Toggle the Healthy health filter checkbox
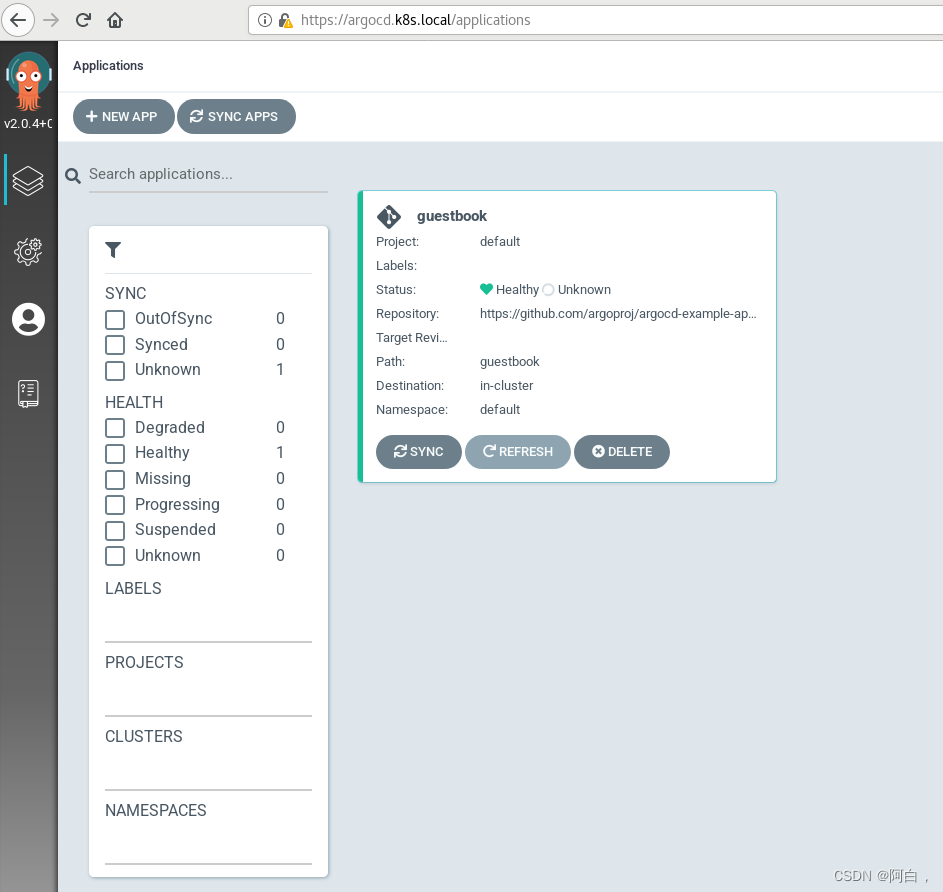Image resolution: width=943 pixels, height=892 pixels. pyautogui.click(x=115, y=454)
